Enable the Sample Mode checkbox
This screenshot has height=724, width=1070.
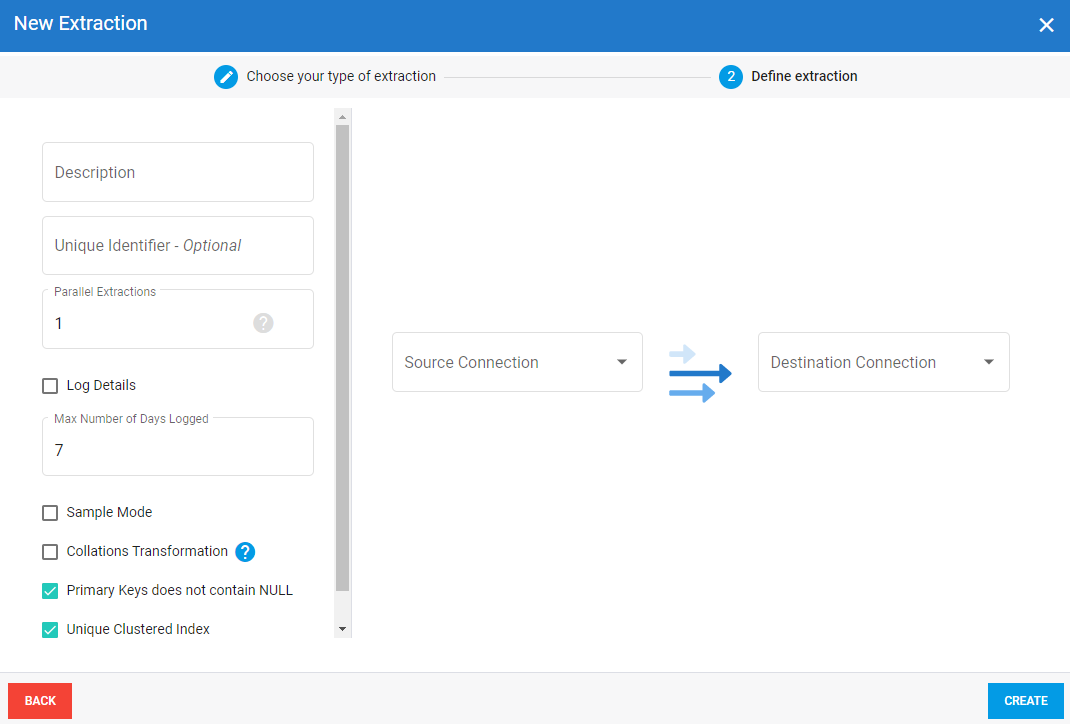pos(50,513)
